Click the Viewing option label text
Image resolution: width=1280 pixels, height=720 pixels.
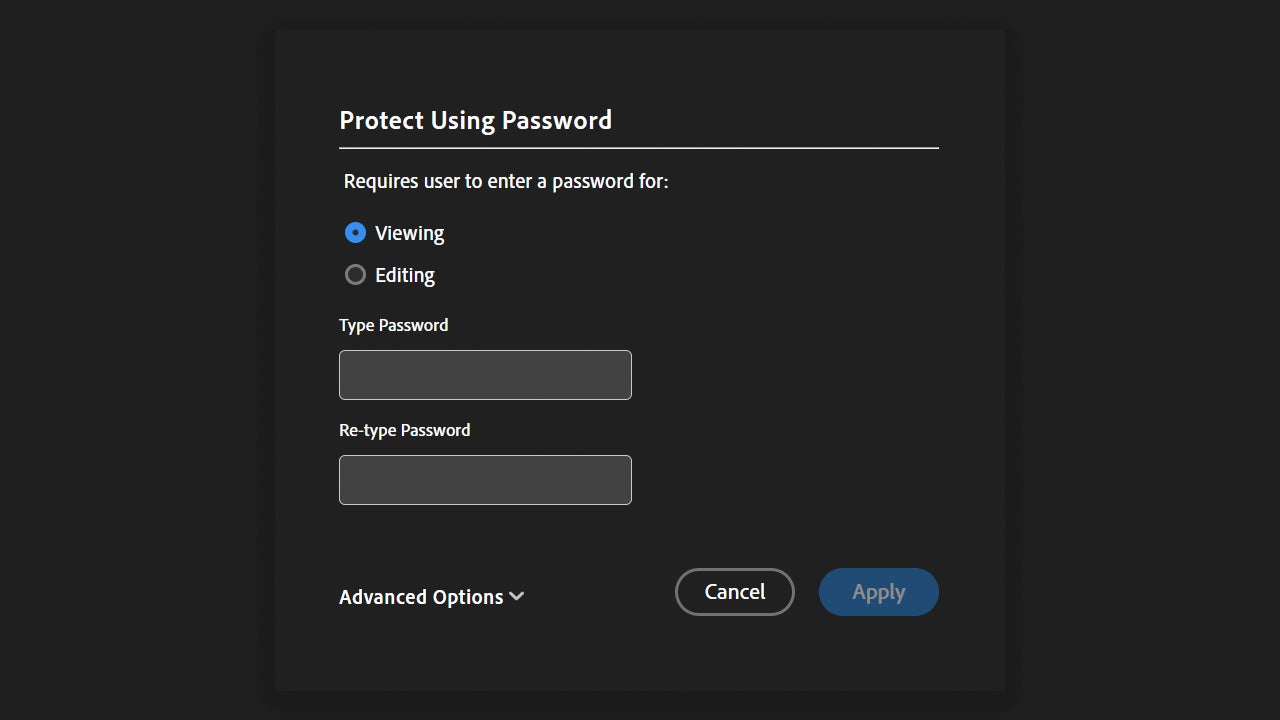click(x=409, y=233)
